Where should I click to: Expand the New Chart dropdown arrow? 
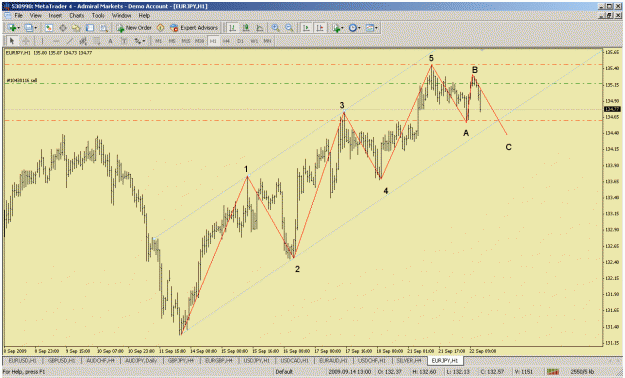[19, 28]
